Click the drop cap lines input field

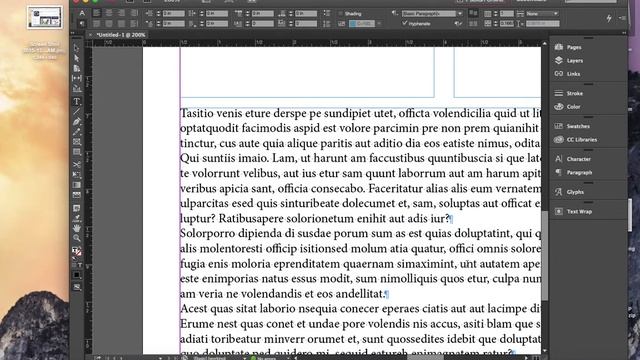point(262,24)
